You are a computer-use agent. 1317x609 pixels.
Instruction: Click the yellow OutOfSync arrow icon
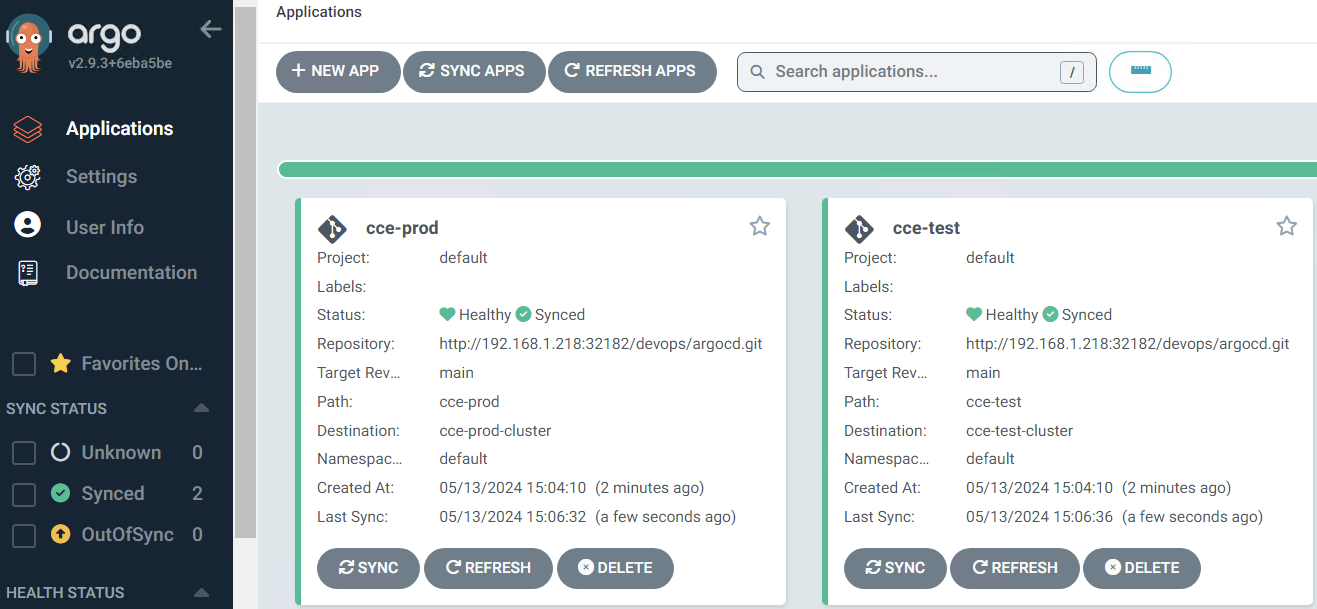(x=60, y=535)
